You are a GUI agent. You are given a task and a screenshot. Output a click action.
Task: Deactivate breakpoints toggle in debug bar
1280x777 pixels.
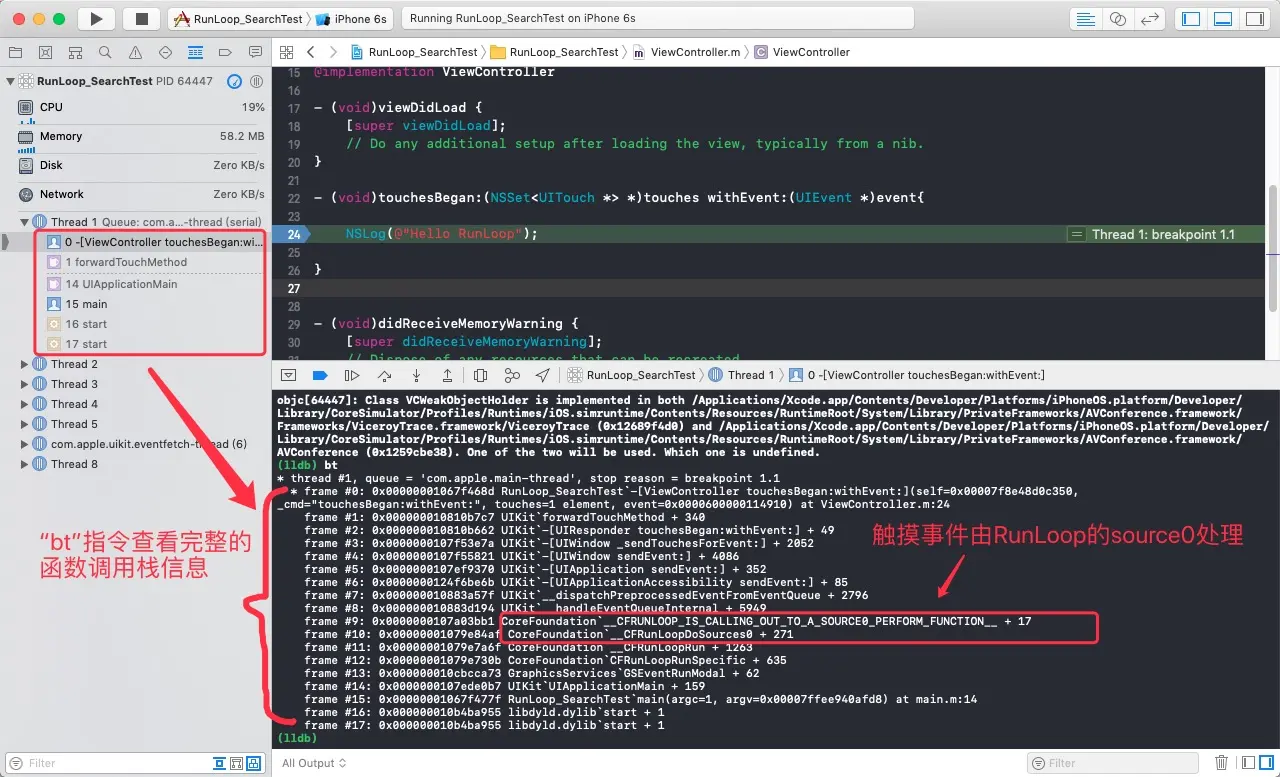coord(320,375)
